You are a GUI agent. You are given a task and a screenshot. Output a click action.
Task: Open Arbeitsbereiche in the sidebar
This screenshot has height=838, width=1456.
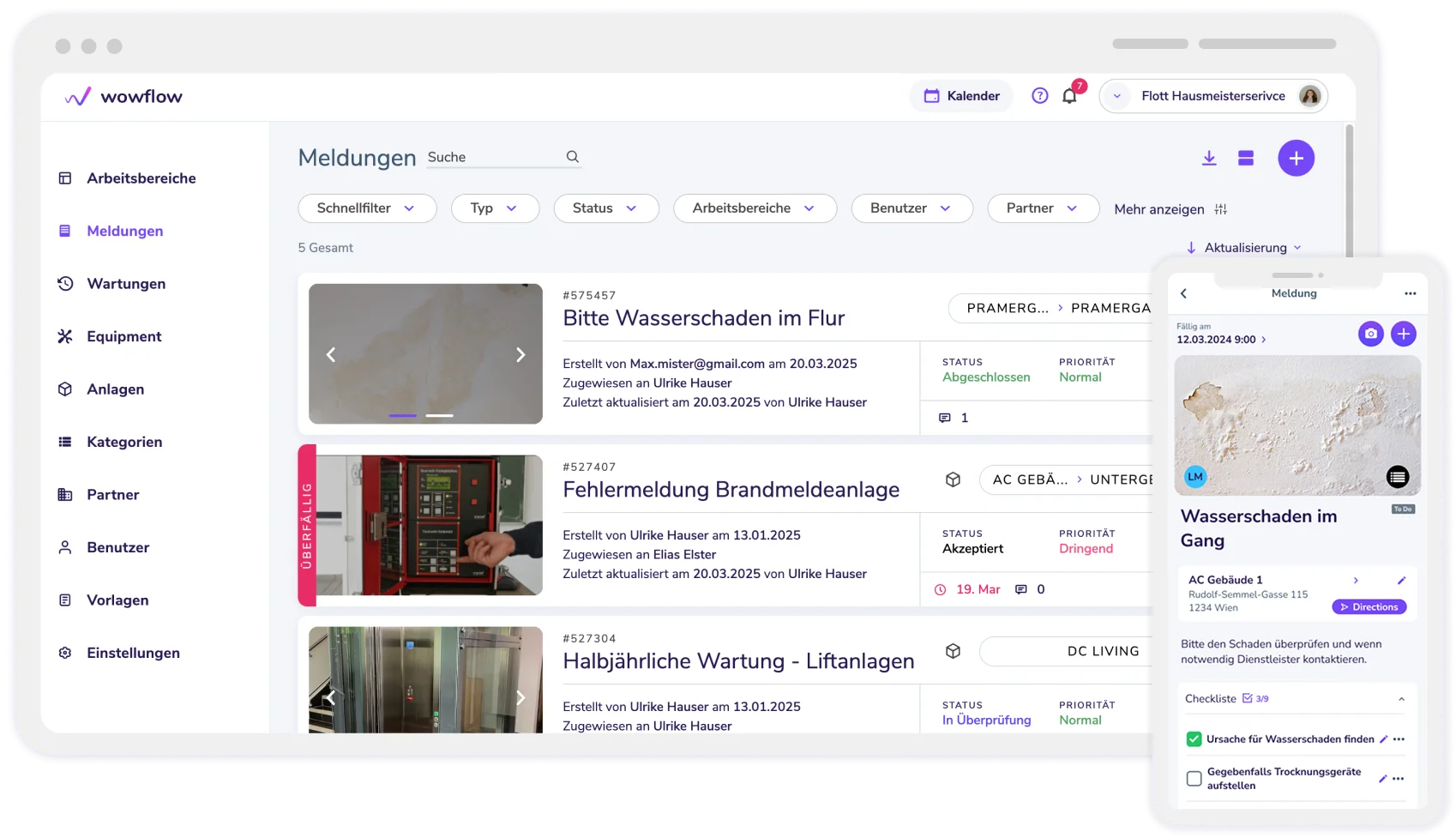coord(127,178)
